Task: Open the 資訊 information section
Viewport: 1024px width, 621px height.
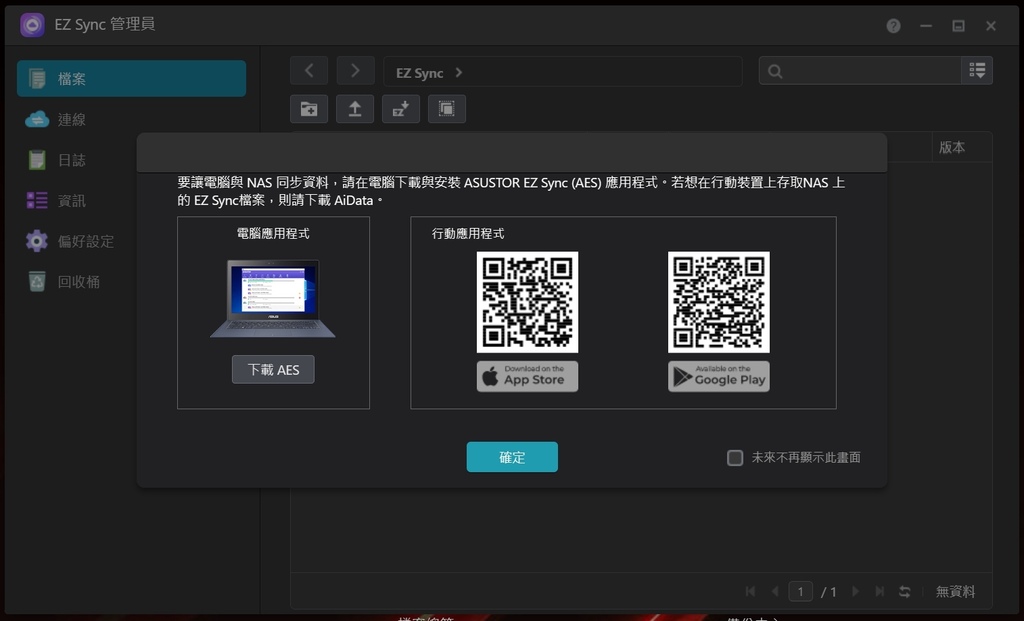Action: (71, 200)
